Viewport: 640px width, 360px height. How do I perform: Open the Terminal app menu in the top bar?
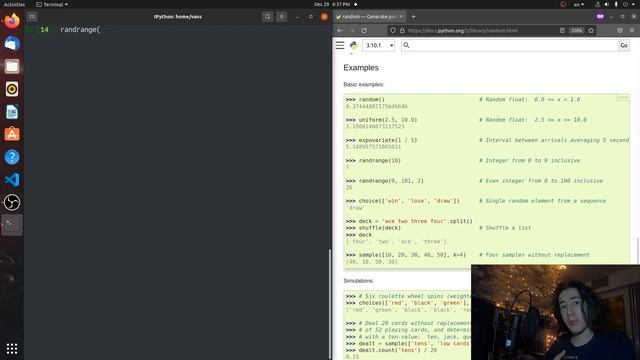tap(52, 4)
